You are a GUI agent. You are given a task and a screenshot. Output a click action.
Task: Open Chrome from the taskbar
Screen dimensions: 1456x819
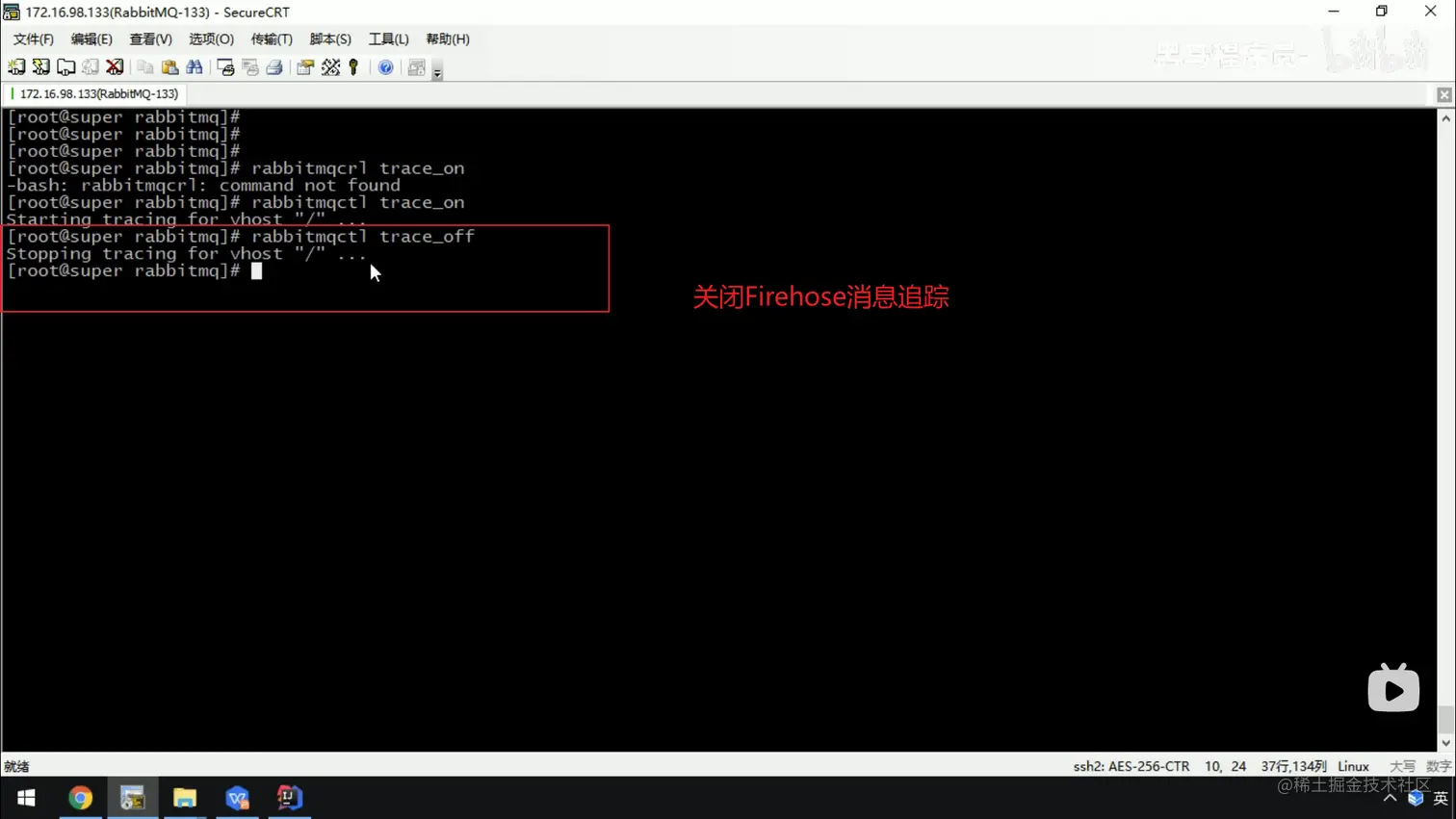coord(80,798)
